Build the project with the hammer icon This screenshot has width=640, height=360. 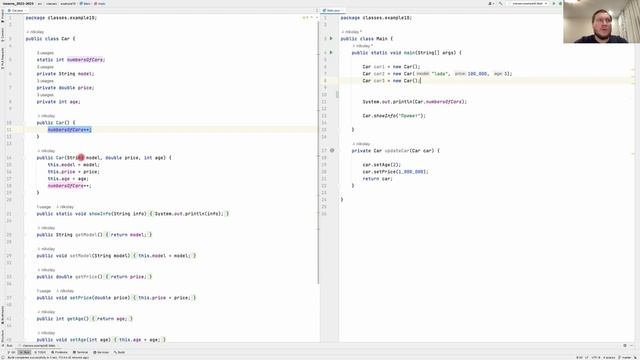pos(500,3)
